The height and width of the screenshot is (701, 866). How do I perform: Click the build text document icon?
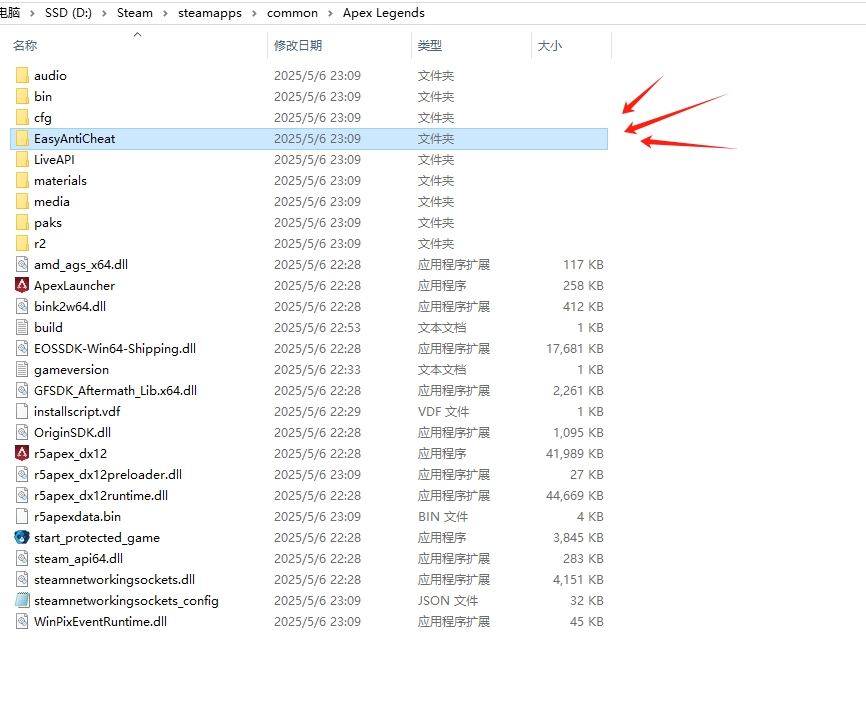[x=22, y=328]
